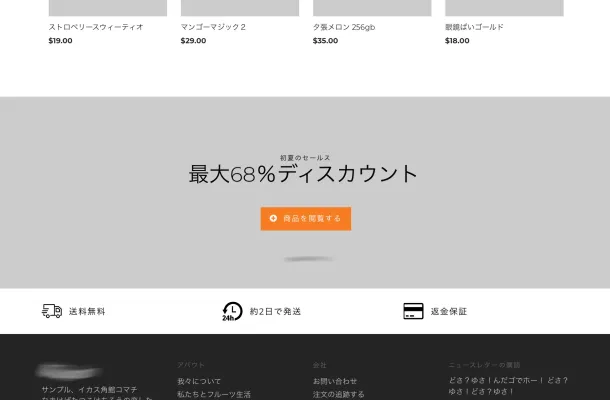Click the refund guarantee card icon

pyautogui.click(x=413, y=311)
